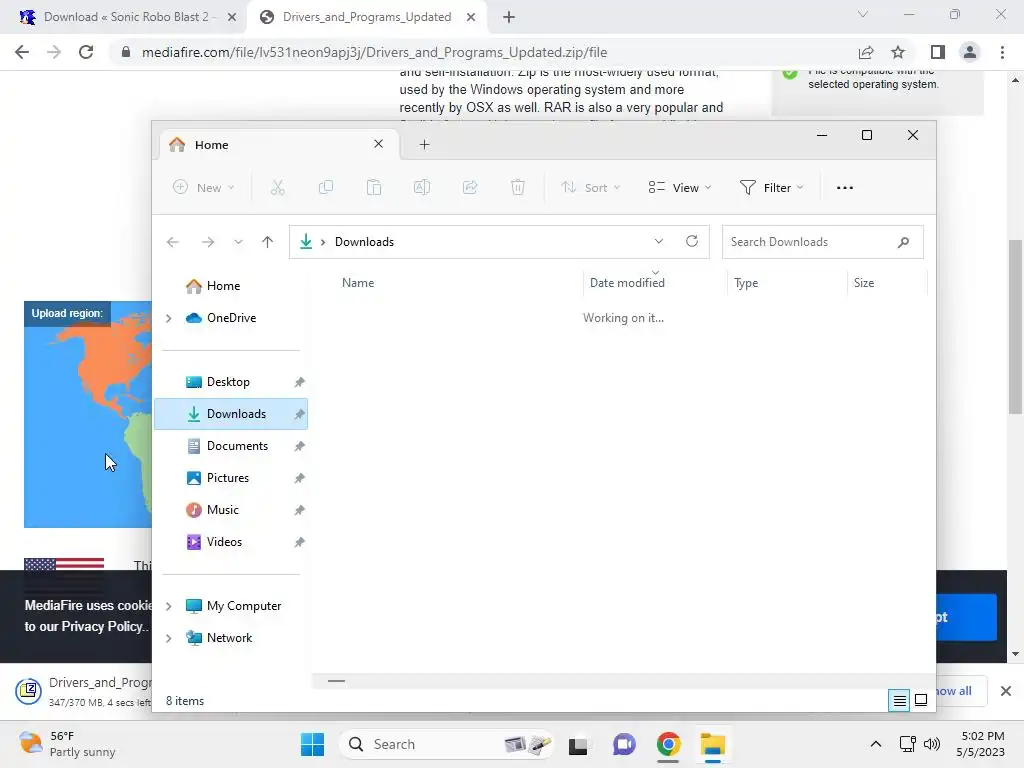Image resolution: width=1024 pixels, height=768 pixels.
Task: Select the Drivers_and_Programs_Updated Chrome tab
Action: 366,17
